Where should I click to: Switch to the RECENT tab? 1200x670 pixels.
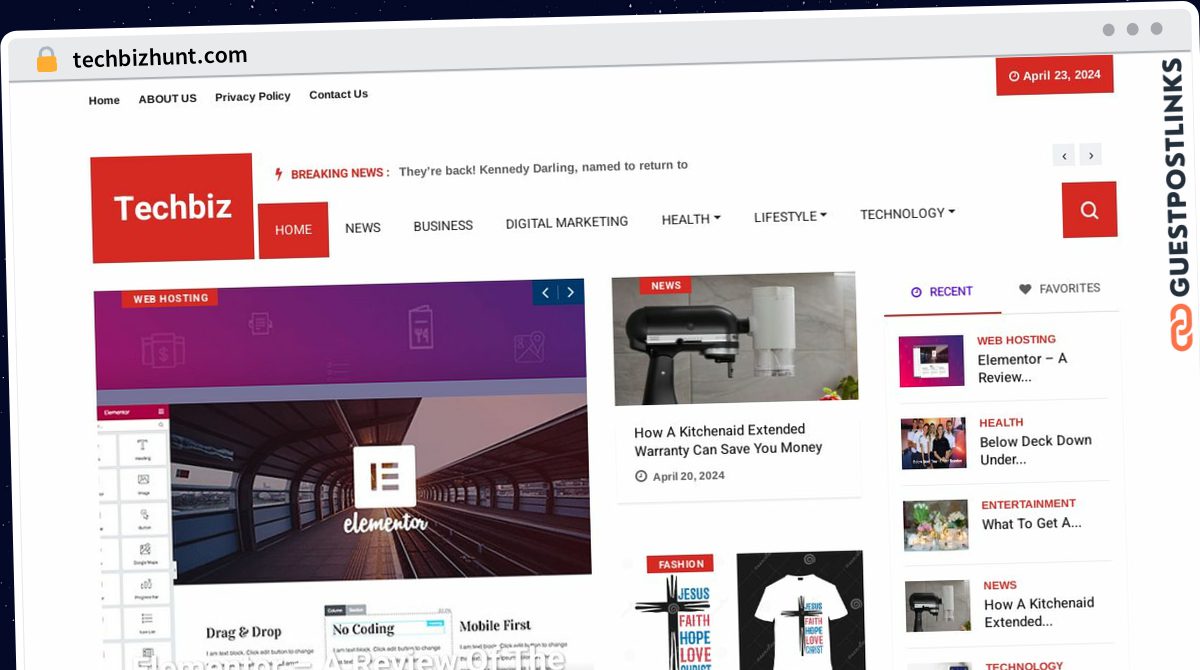(942, 292)
